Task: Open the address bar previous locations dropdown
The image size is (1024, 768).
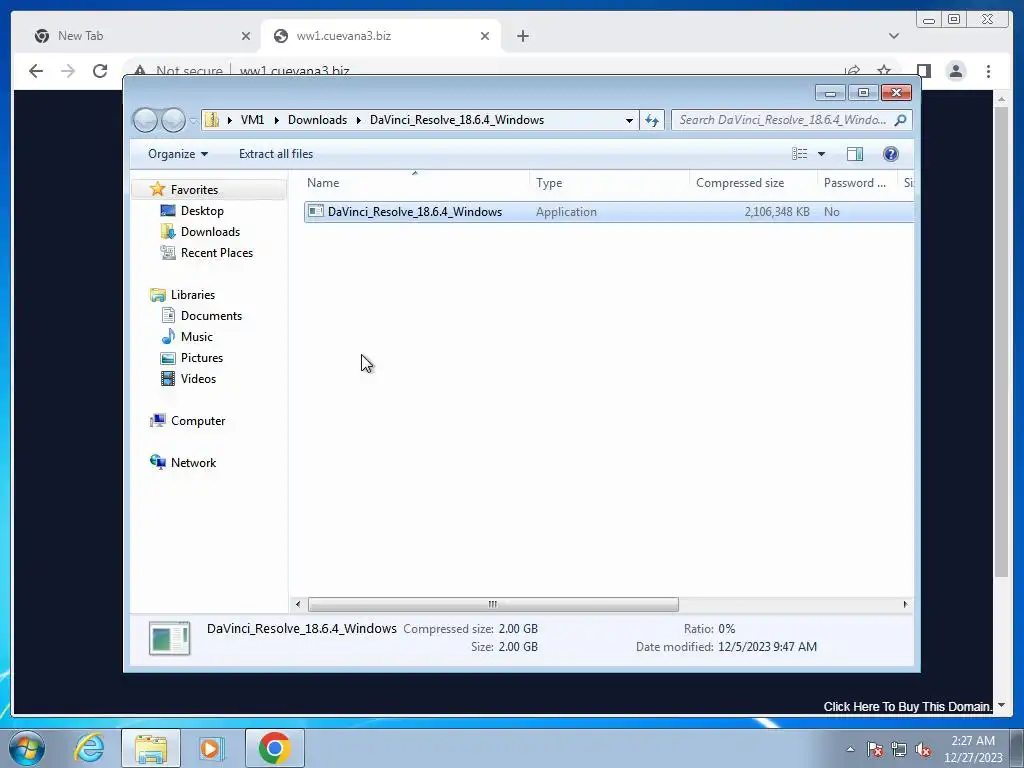Action: [629, 120]
